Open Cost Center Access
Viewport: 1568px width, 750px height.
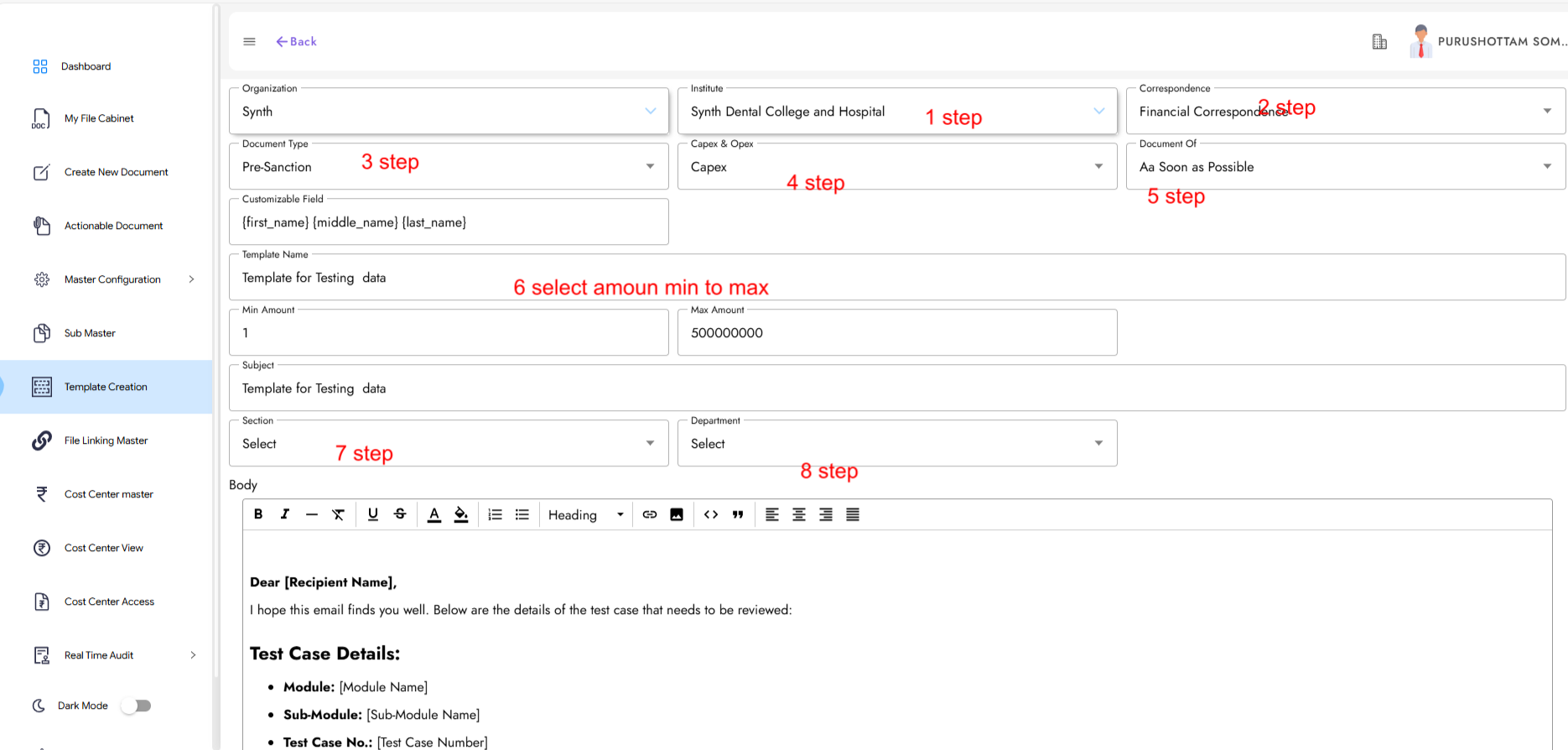(x=109, y=602)
